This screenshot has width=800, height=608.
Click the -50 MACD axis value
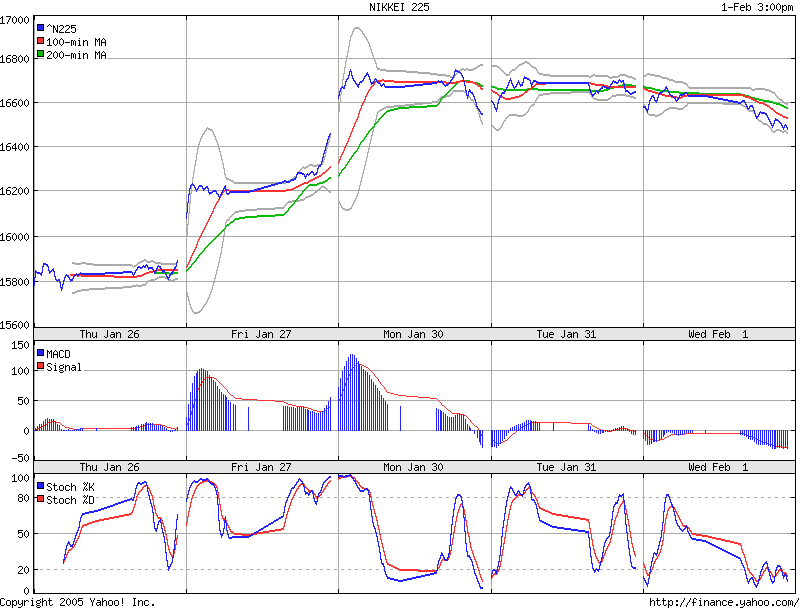pos(20,458)
